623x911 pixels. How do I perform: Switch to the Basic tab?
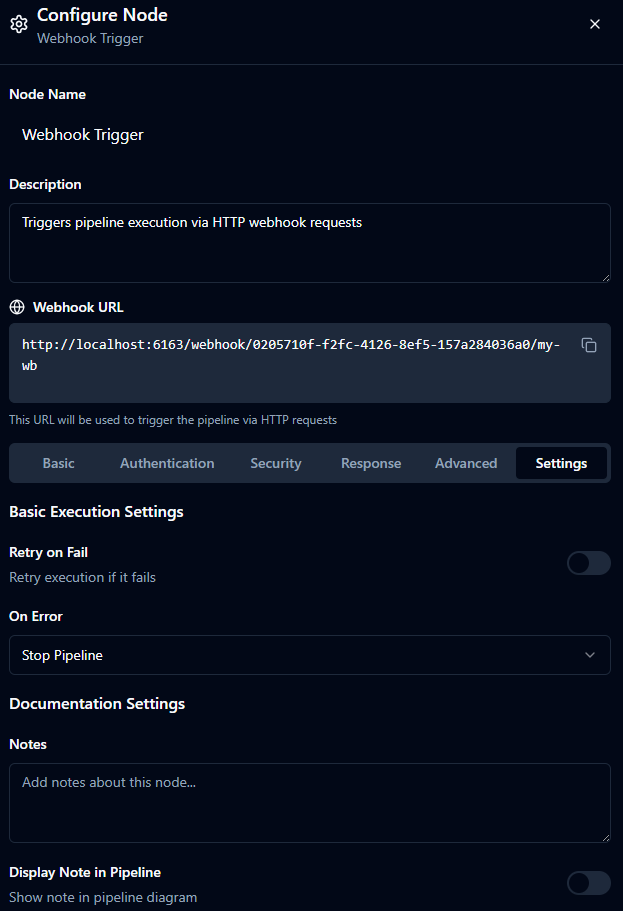pyautogui.click(x=58, y=463)
